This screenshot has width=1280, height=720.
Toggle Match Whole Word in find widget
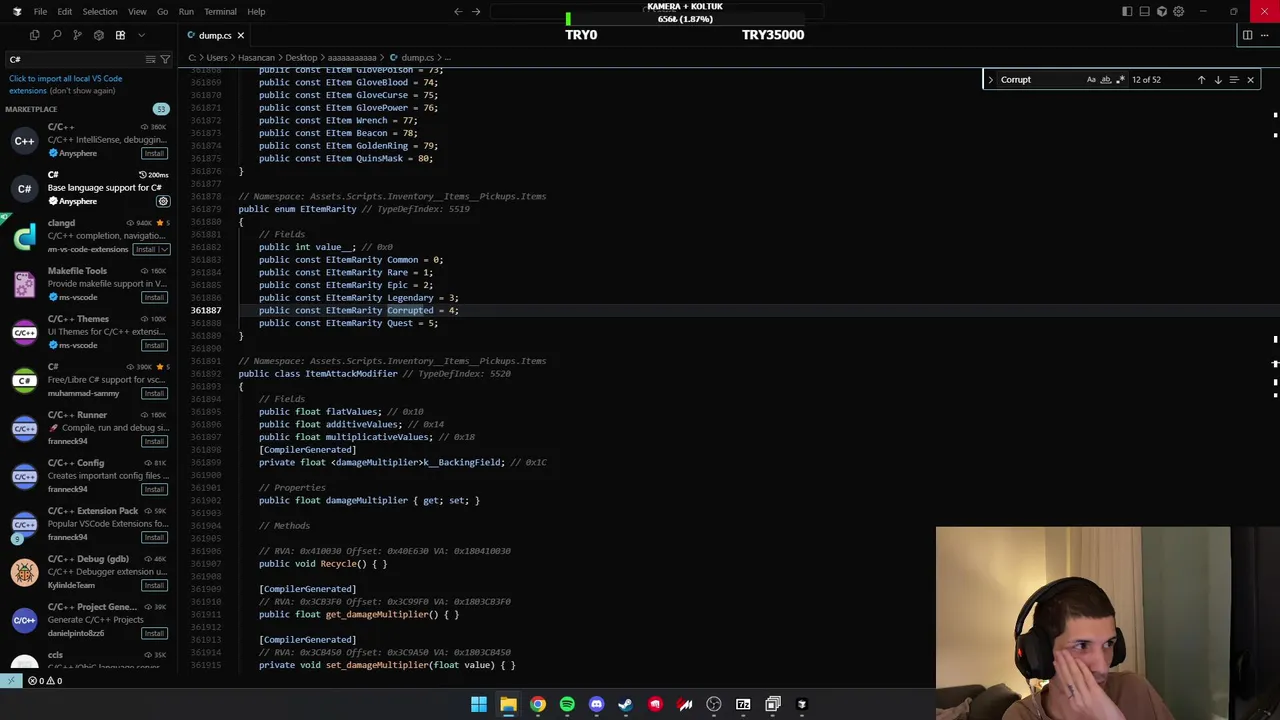(x=1105, y=79)
